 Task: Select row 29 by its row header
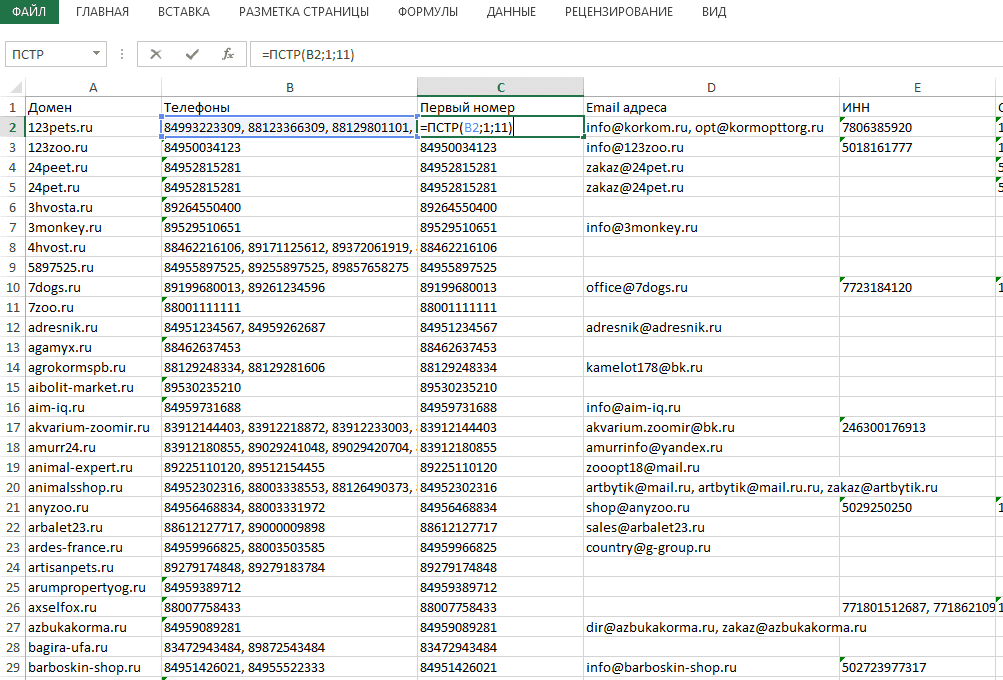13,667
